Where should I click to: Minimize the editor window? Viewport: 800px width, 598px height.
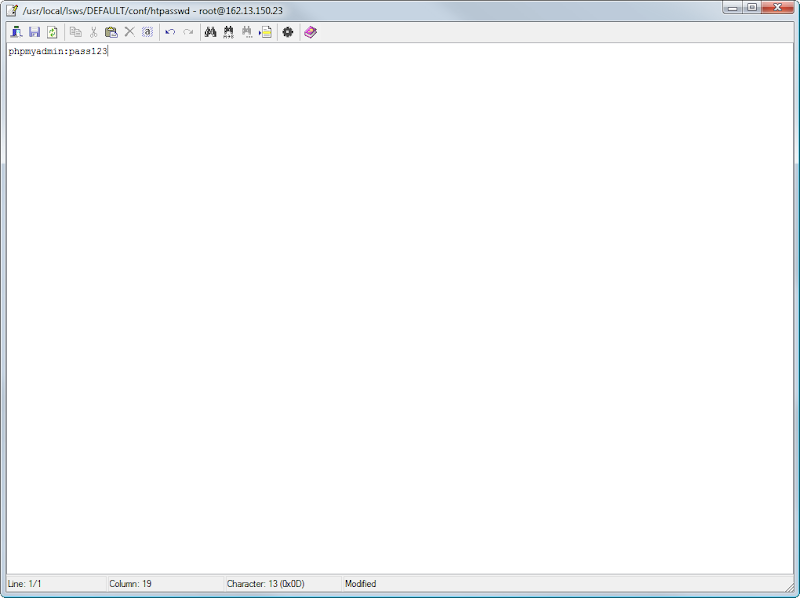pyautogui.click(x=732, y=8)
